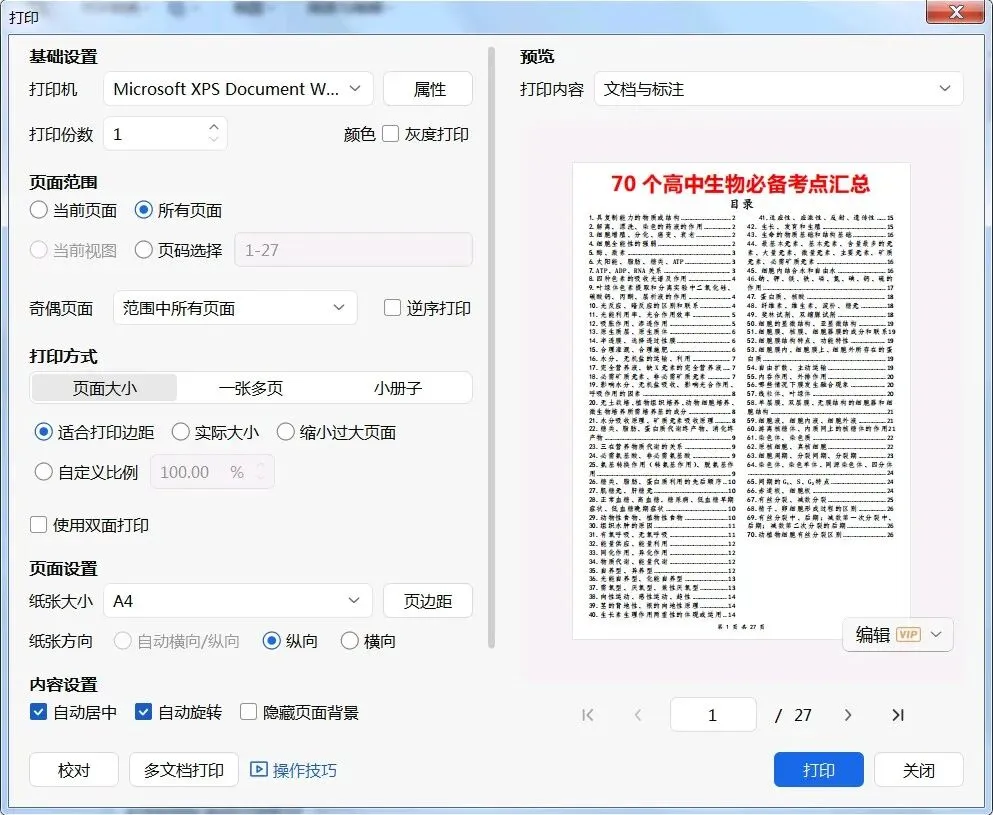The height and width of the screenshot is (815, 993).
Task: Open 纸张大小 A4 dropdown
Action: (237, 600)
